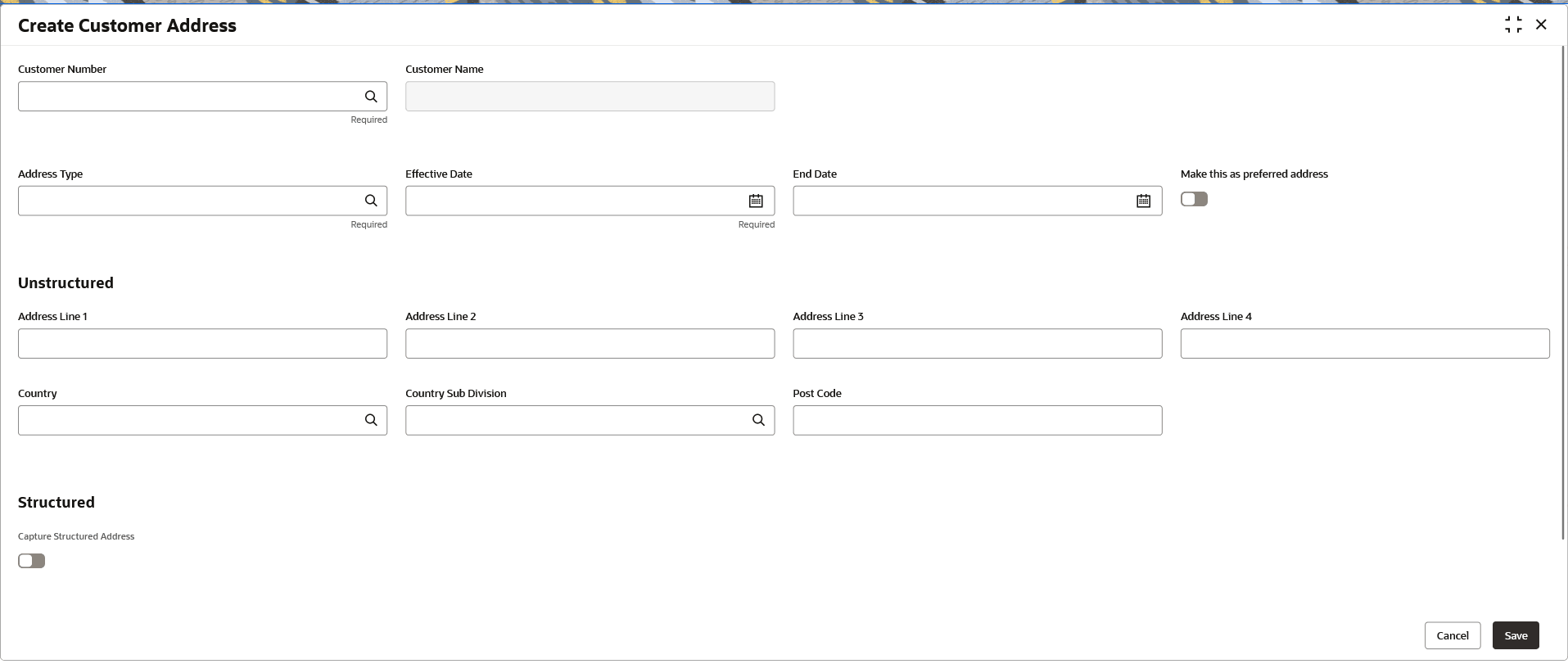Click the Create Customer Address title
The height and width of the screenshot is (664, 1568).
click(x=127, y=25)
